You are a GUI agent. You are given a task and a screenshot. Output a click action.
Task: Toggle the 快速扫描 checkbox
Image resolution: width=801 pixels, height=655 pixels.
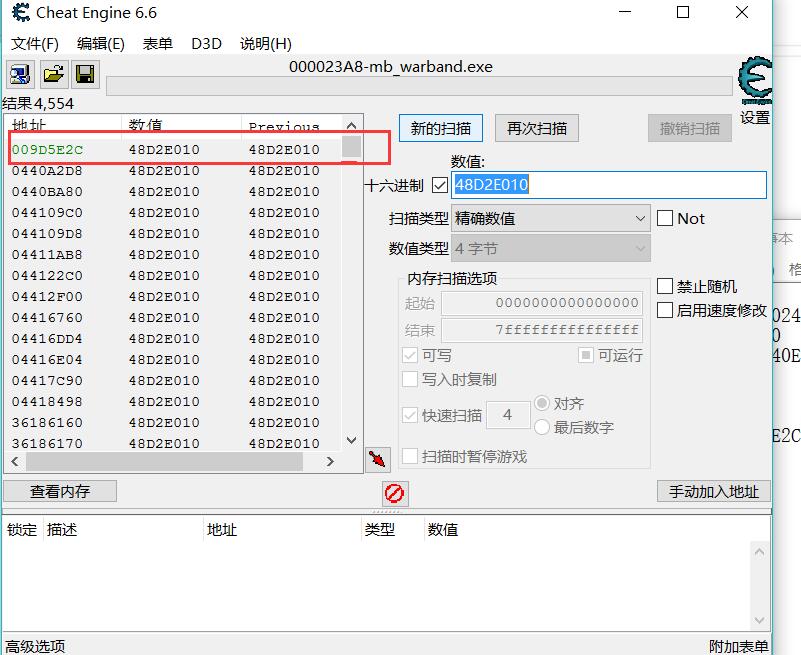tap(410, 415)
